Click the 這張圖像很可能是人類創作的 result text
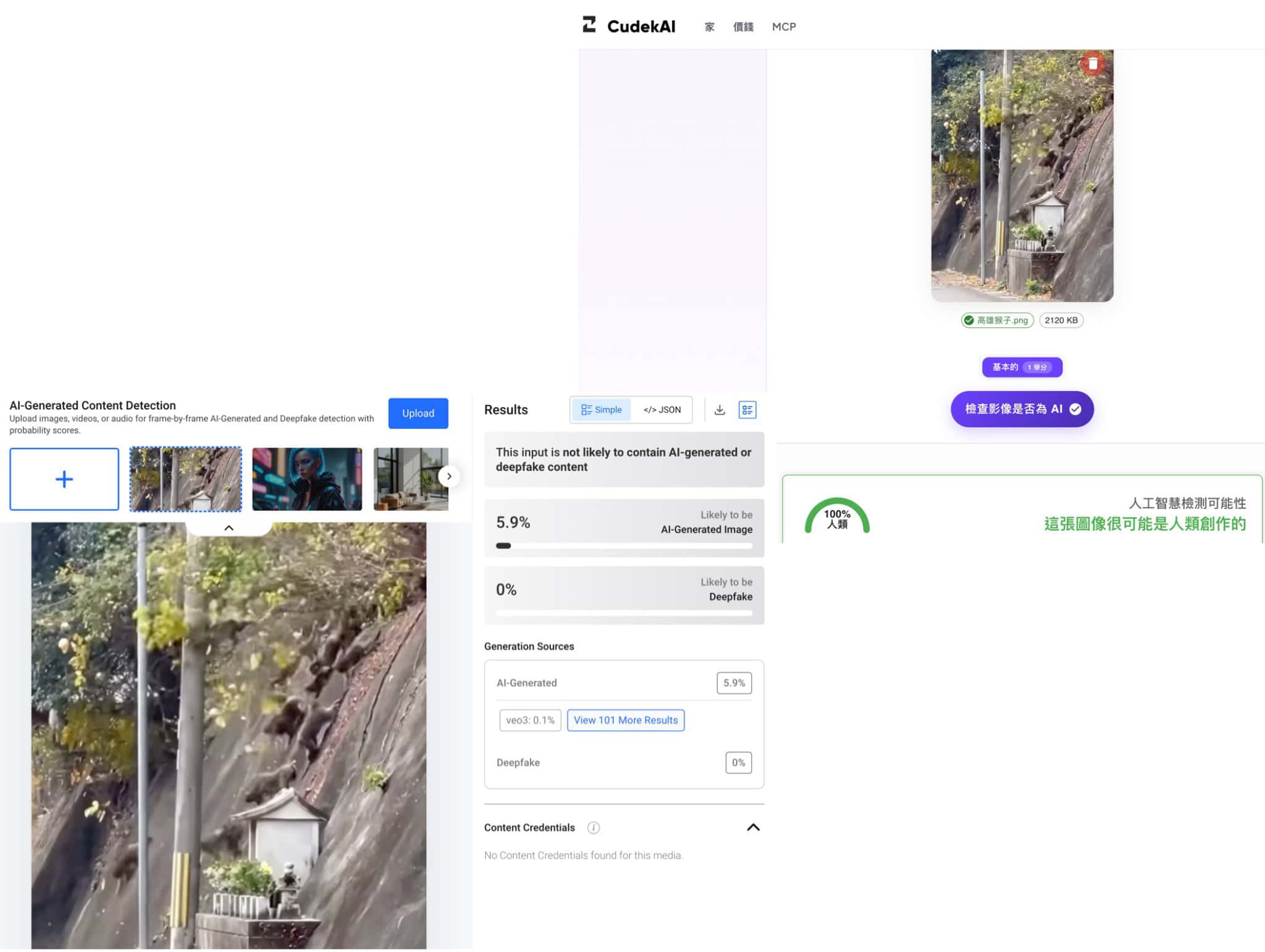 1145,524
